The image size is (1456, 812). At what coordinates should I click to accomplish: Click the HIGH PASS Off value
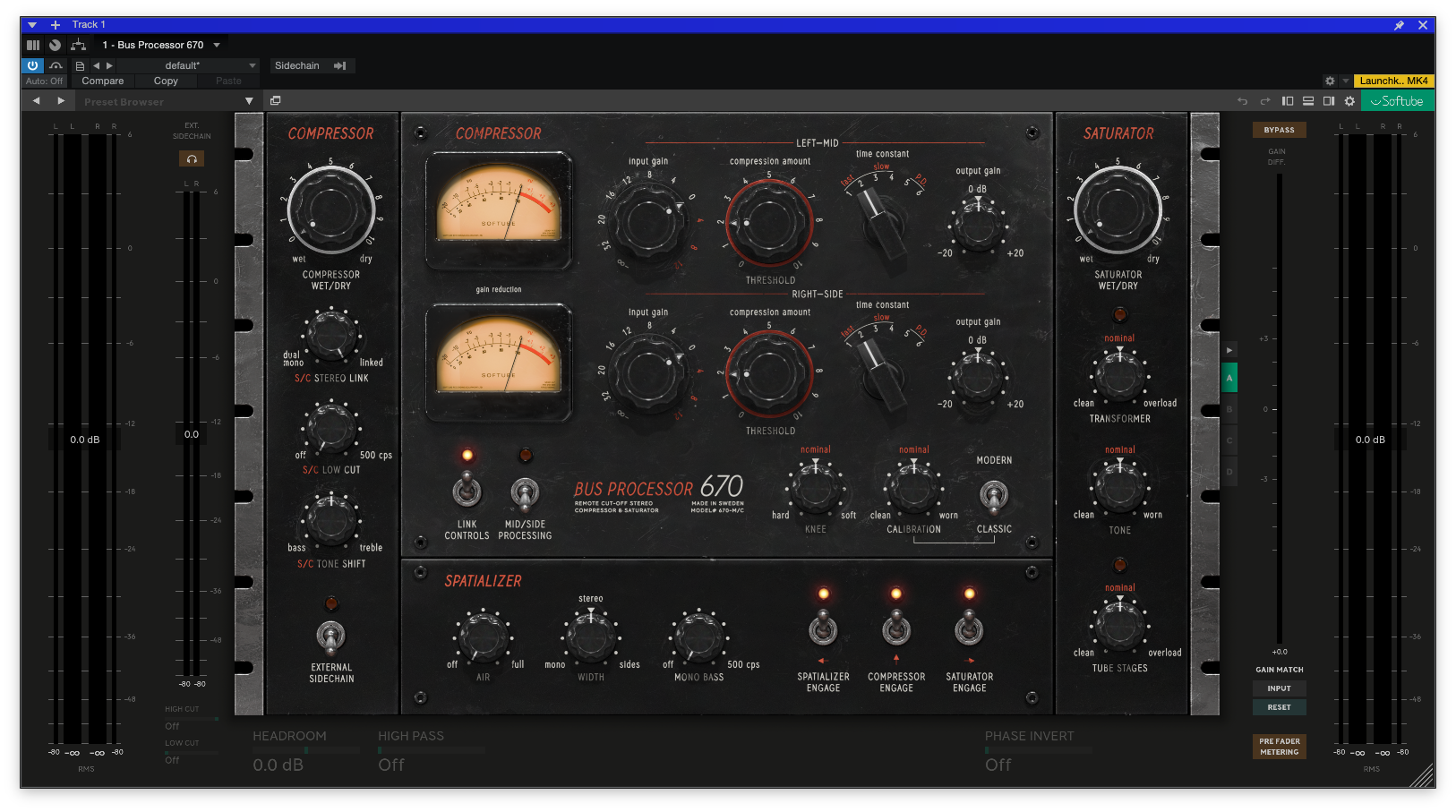pos(391,765)
